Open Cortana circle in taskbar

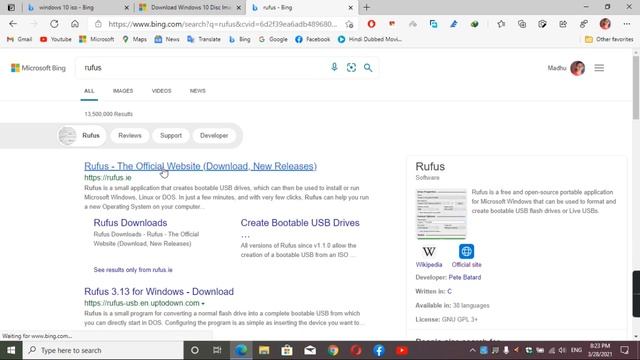[195, 350]
